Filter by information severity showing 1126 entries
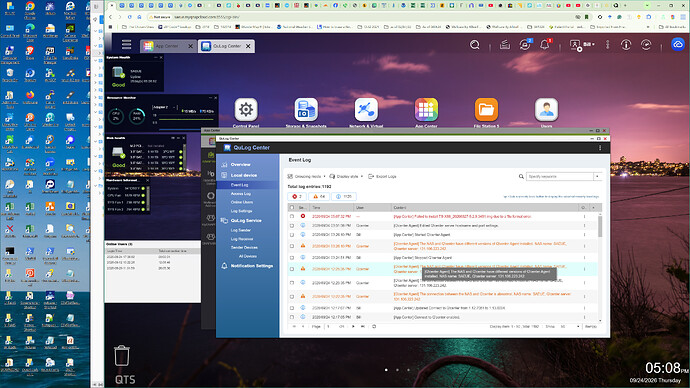This screenshot has width=690, height=388. pyautogui.click(x=344, y=197)
